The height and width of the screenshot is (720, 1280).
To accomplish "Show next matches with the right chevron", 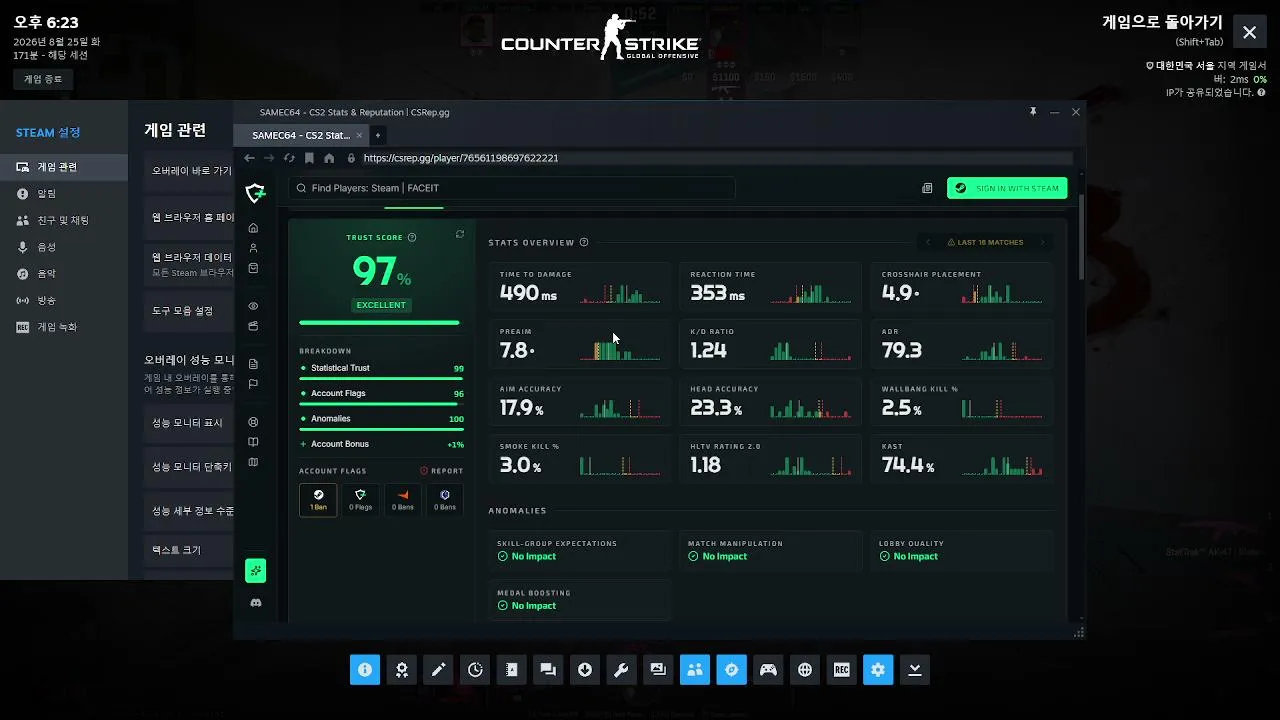I will (x=1042, y=242).
